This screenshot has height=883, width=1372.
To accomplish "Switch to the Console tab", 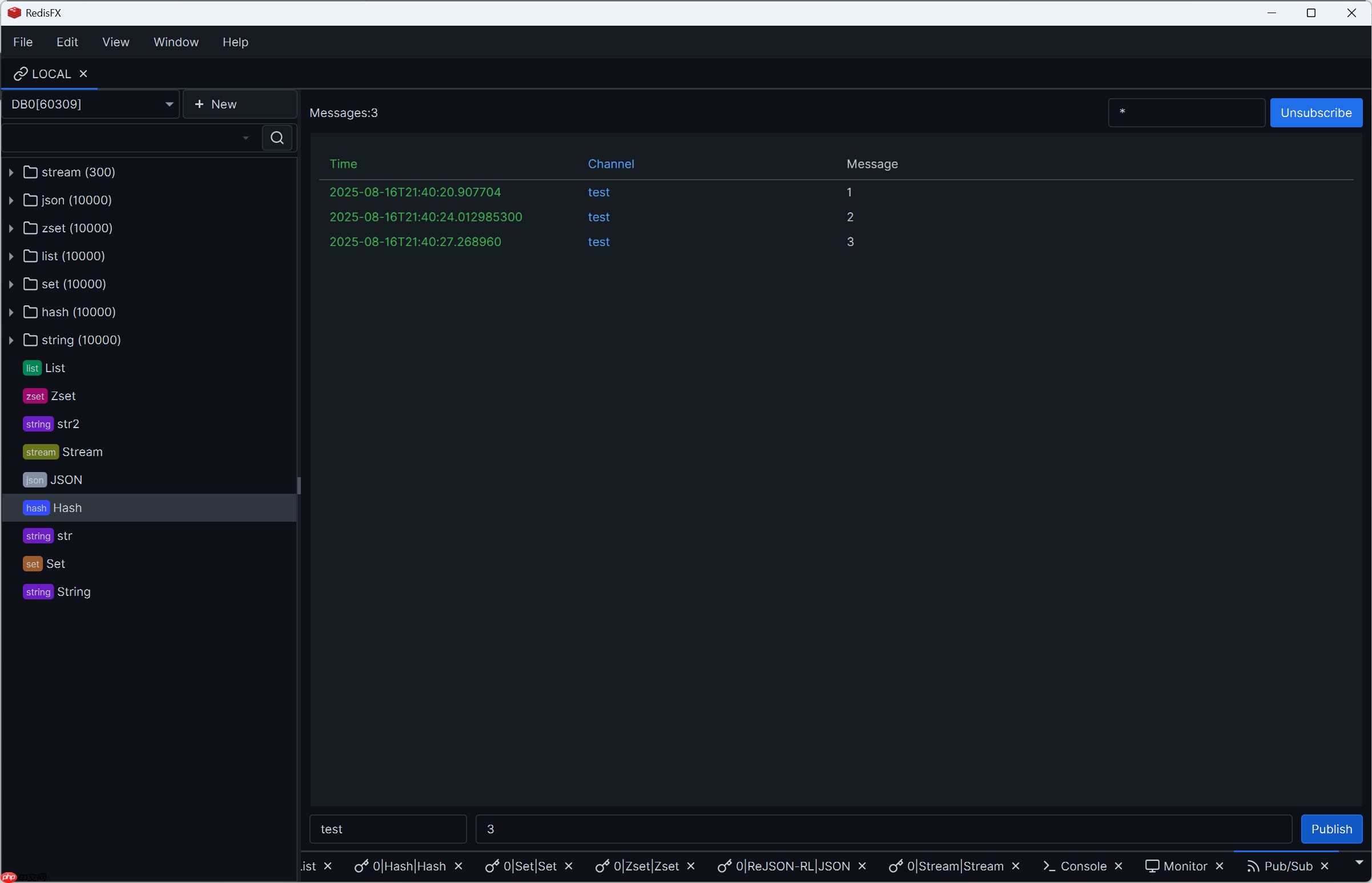I will pyautogui.click(x=1084, y=866).
